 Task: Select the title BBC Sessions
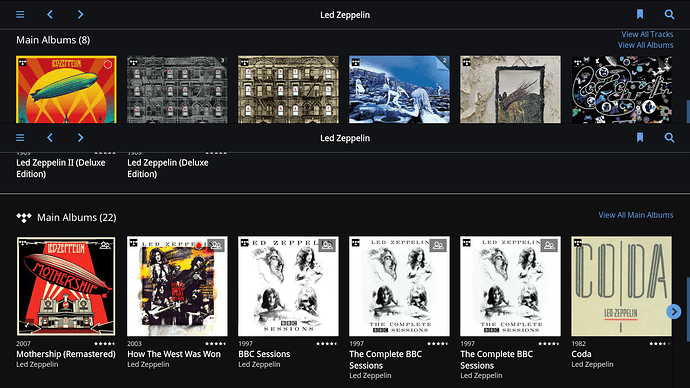coord(264,354)
